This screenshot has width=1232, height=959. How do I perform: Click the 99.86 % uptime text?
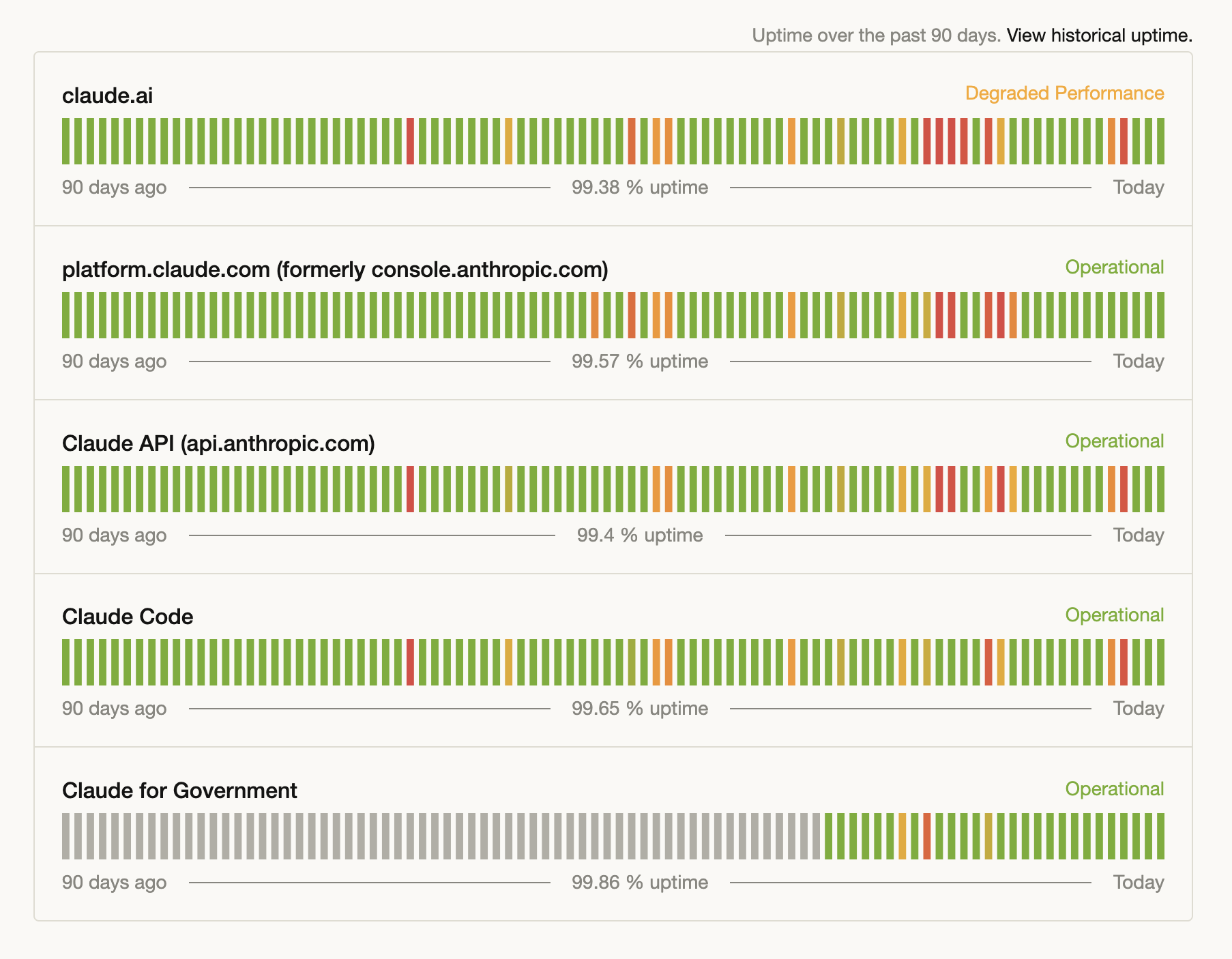pyautogui.click(x=640, y=881)
